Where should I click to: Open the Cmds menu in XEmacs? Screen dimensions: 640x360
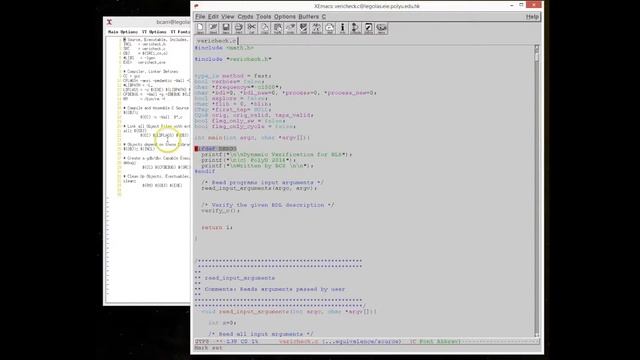click(245, 17)
